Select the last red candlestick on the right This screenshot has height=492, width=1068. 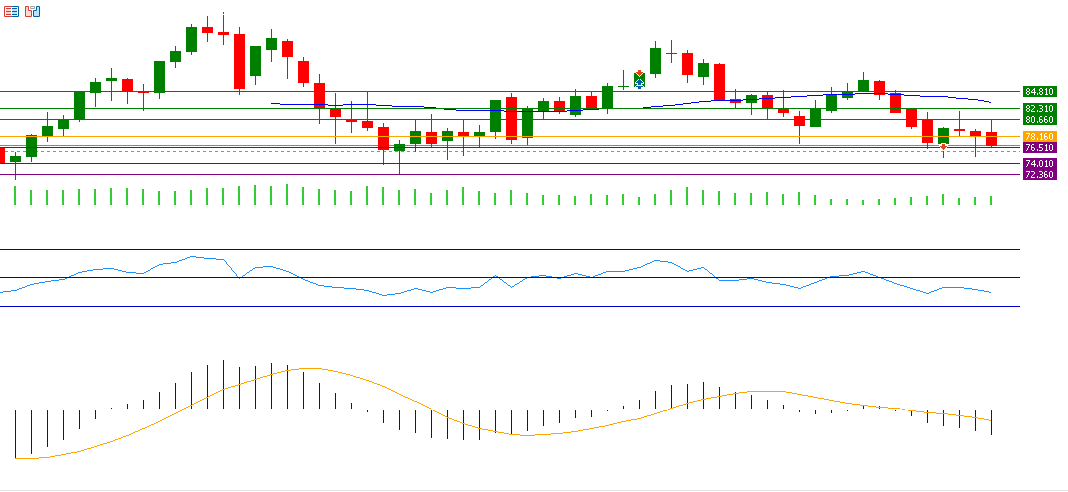click(991, 139)
